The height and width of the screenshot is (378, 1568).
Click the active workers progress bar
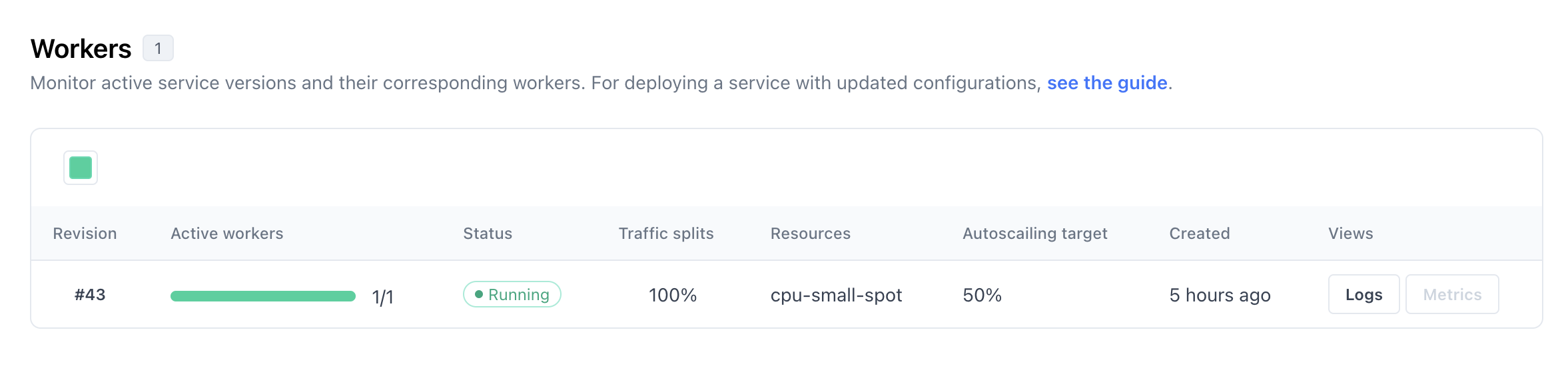262,296
